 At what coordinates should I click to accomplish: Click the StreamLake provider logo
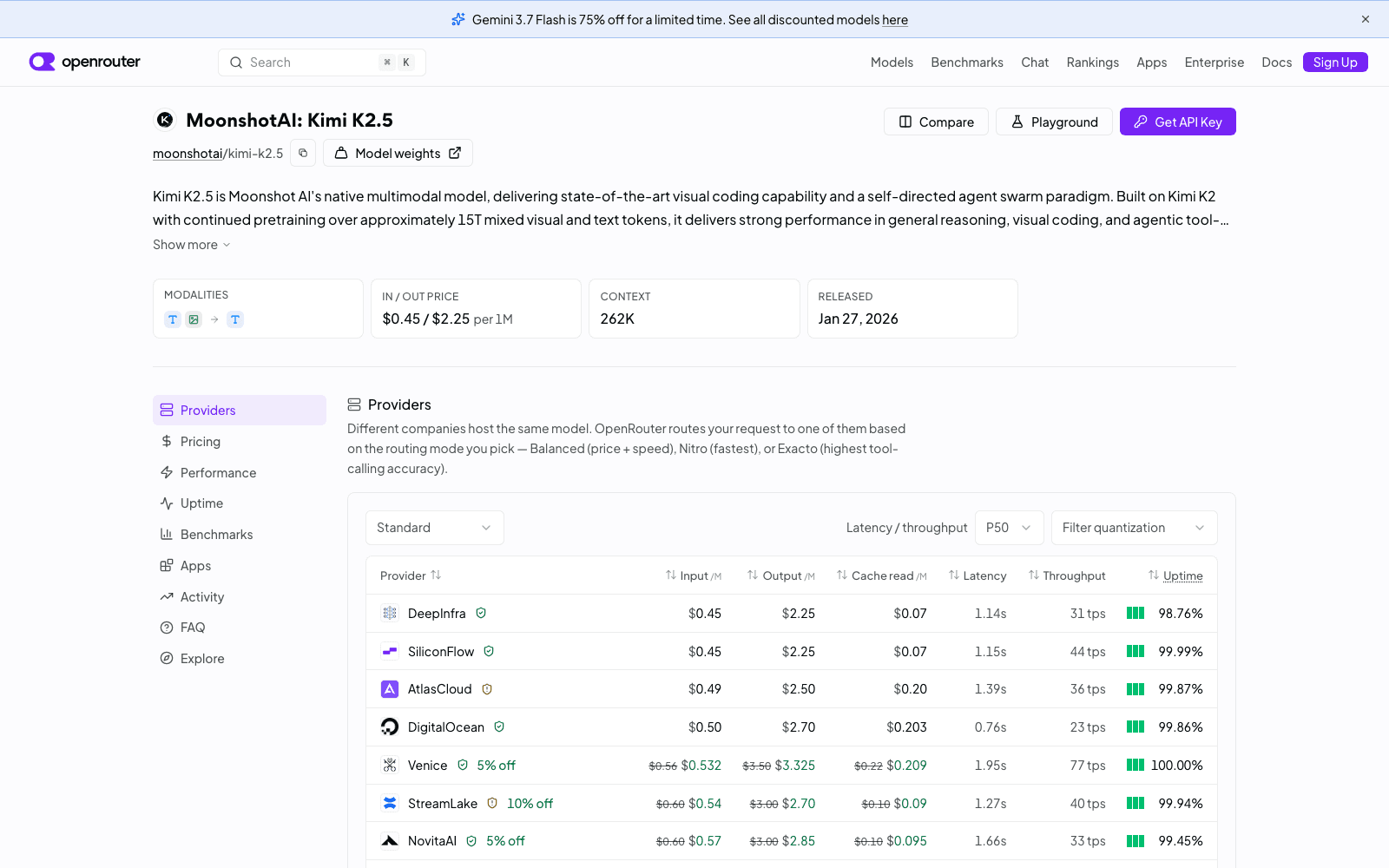coord(390,803)
